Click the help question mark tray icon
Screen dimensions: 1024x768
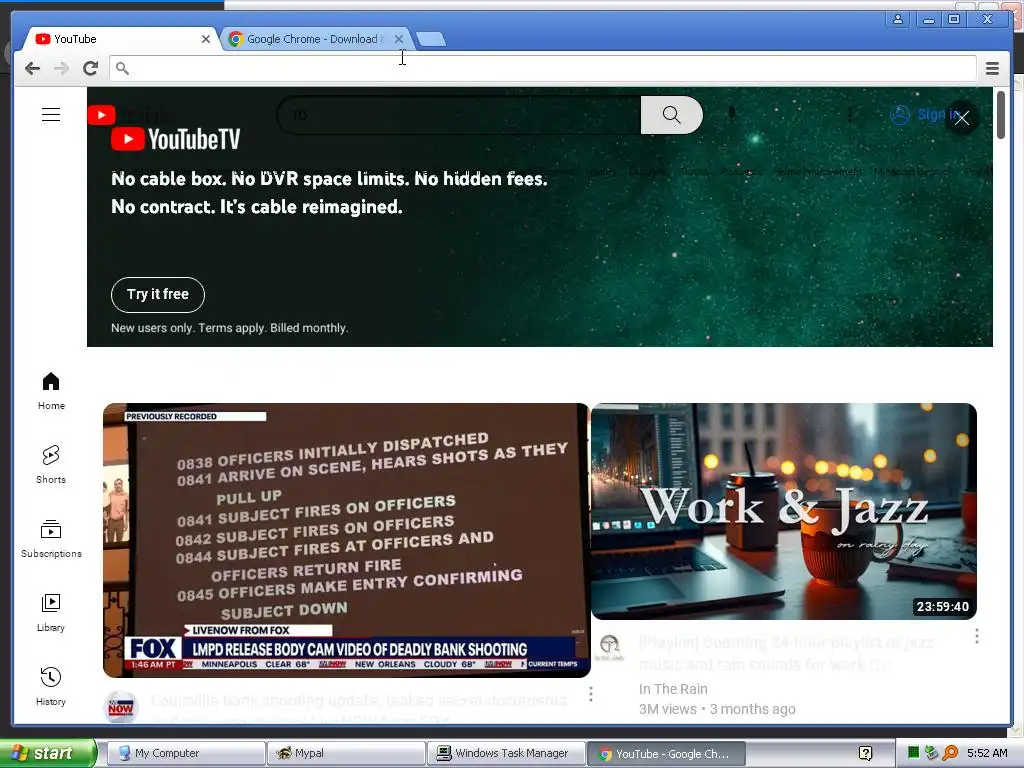865,753
